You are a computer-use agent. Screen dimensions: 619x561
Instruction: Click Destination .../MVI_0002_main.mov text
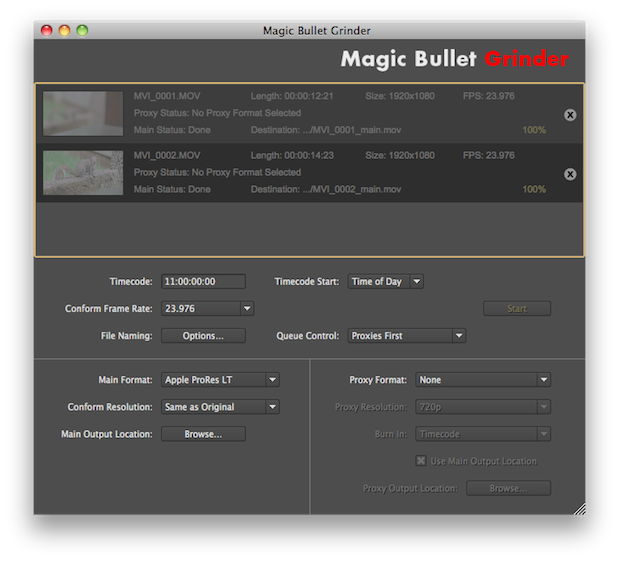pos(326,189)
